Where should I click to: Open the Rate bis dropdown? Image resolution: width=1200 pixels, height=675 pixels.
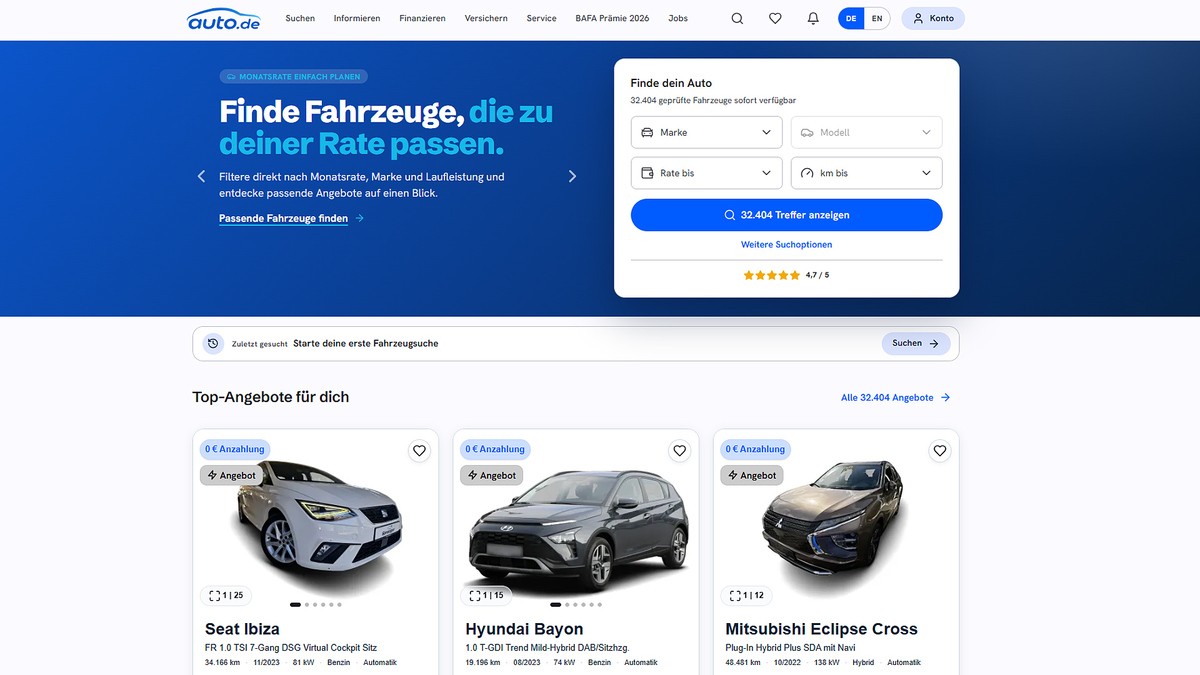point(706,173)
